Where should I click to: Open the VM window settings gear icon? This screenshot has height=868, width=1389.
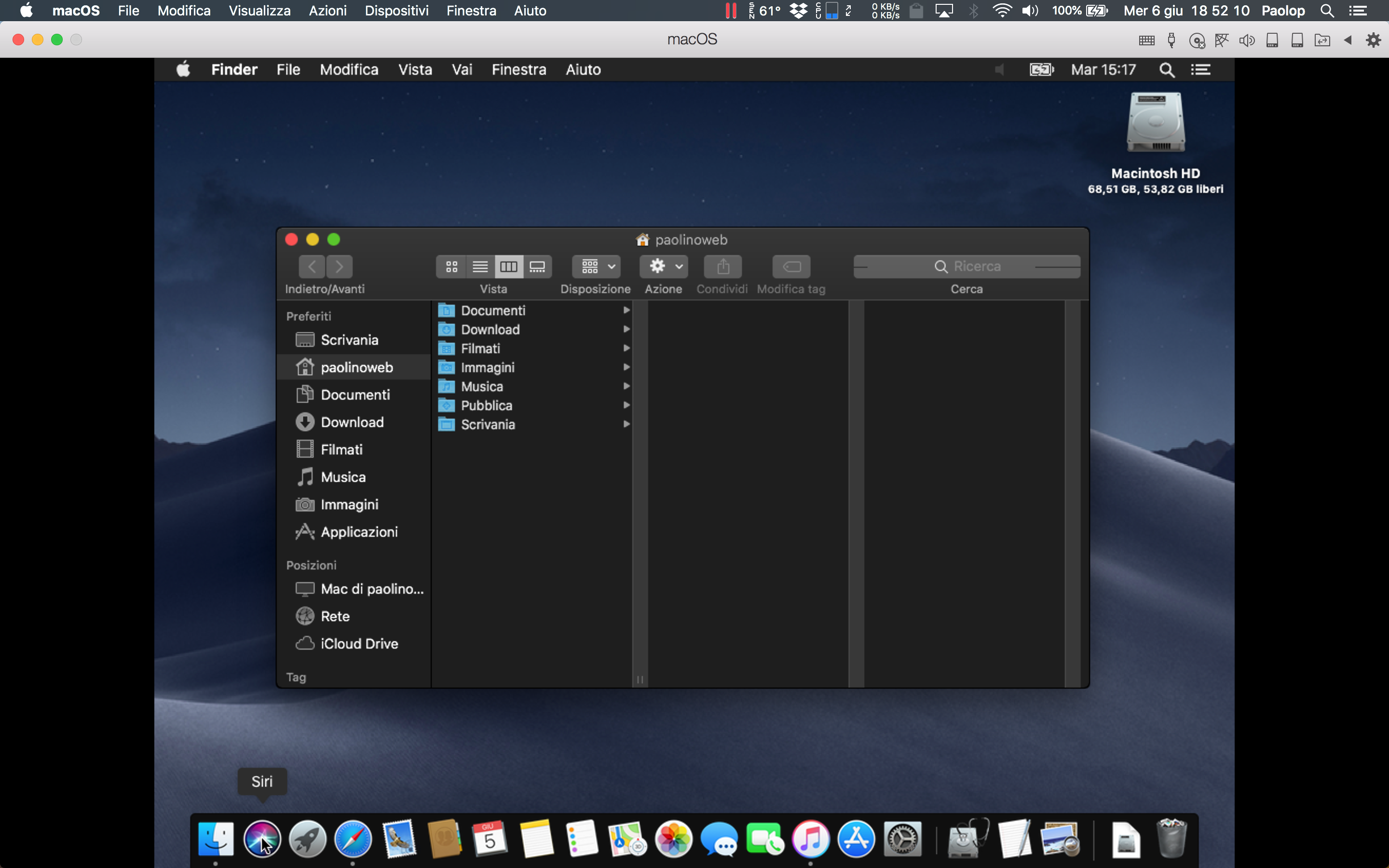pyautogui.click(x=1374, y=40)
